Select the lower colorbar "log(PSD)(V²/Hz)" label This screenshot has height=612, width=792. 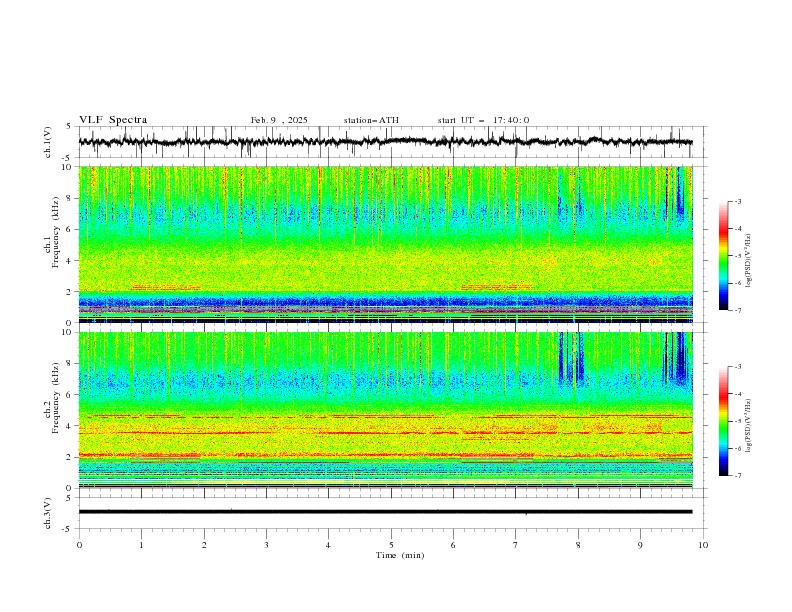(749, 426)
